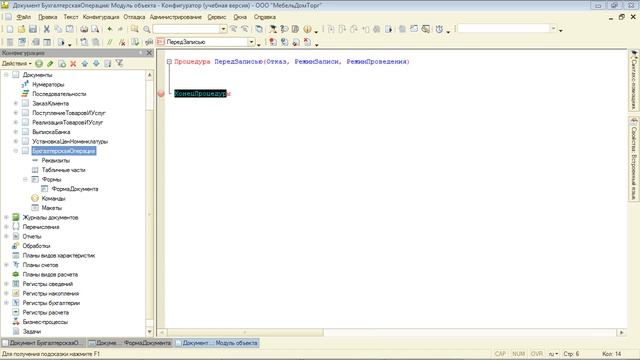Click the Redo arrow icon

pos(120,29)
